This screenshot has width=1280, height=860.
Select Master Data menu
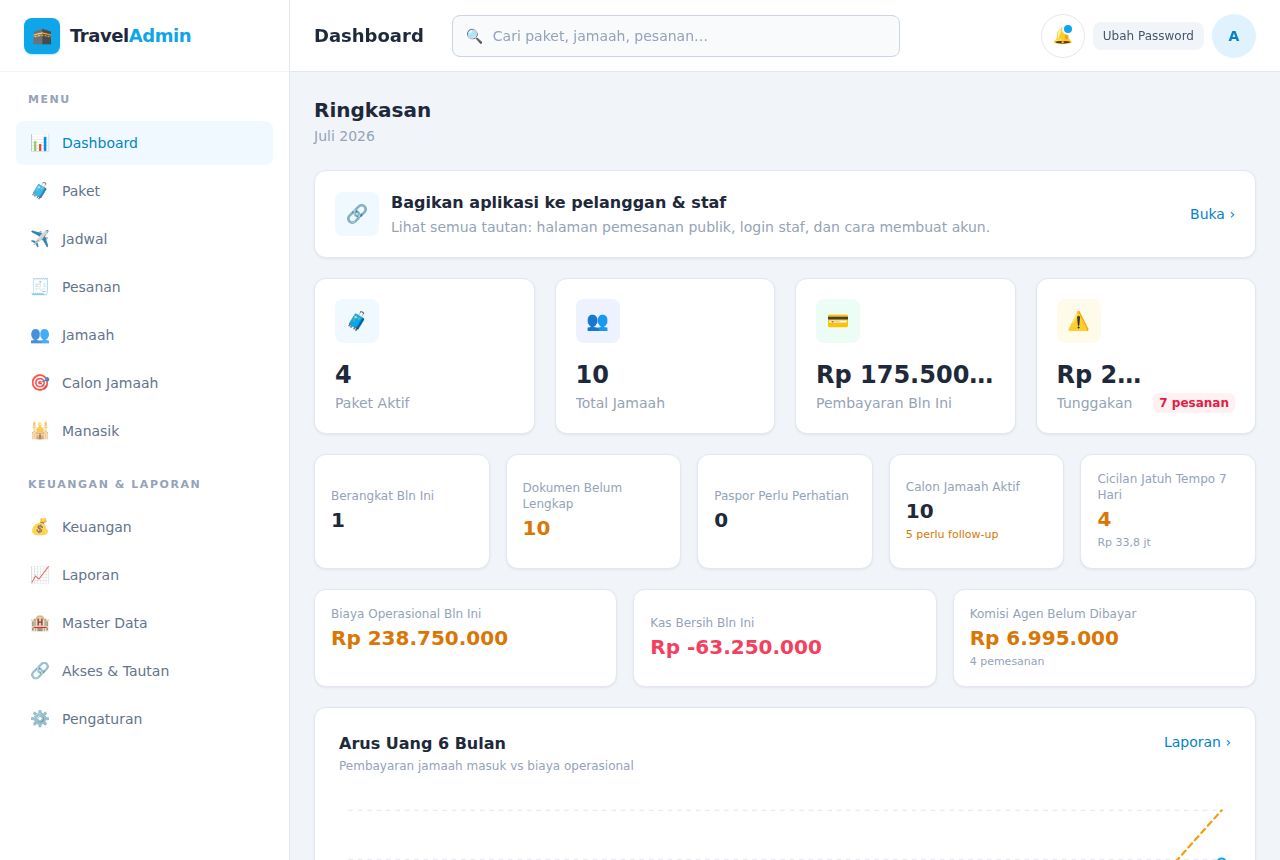[144, 623]
